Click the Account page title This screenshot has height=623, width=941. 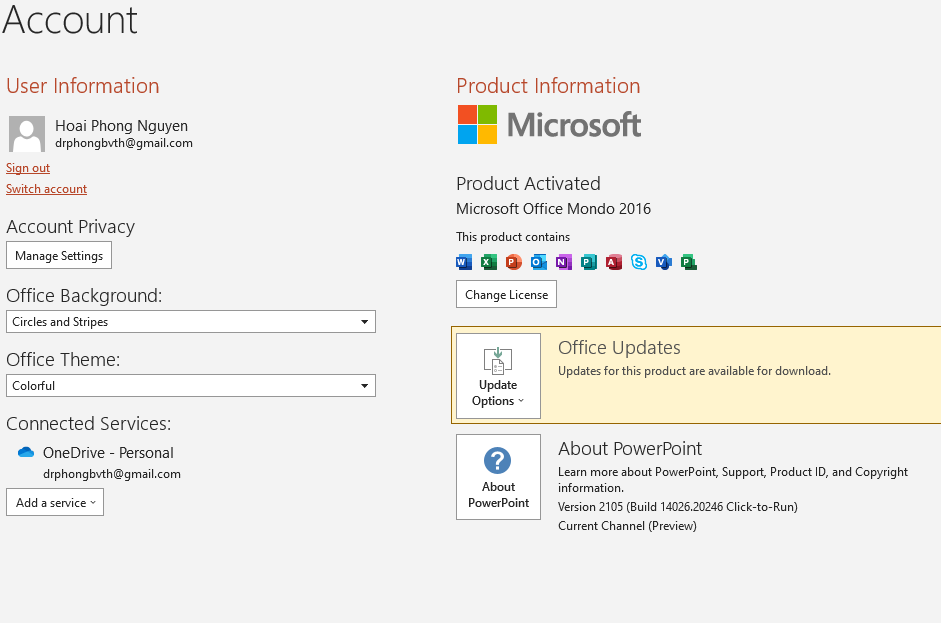point(70,19)
